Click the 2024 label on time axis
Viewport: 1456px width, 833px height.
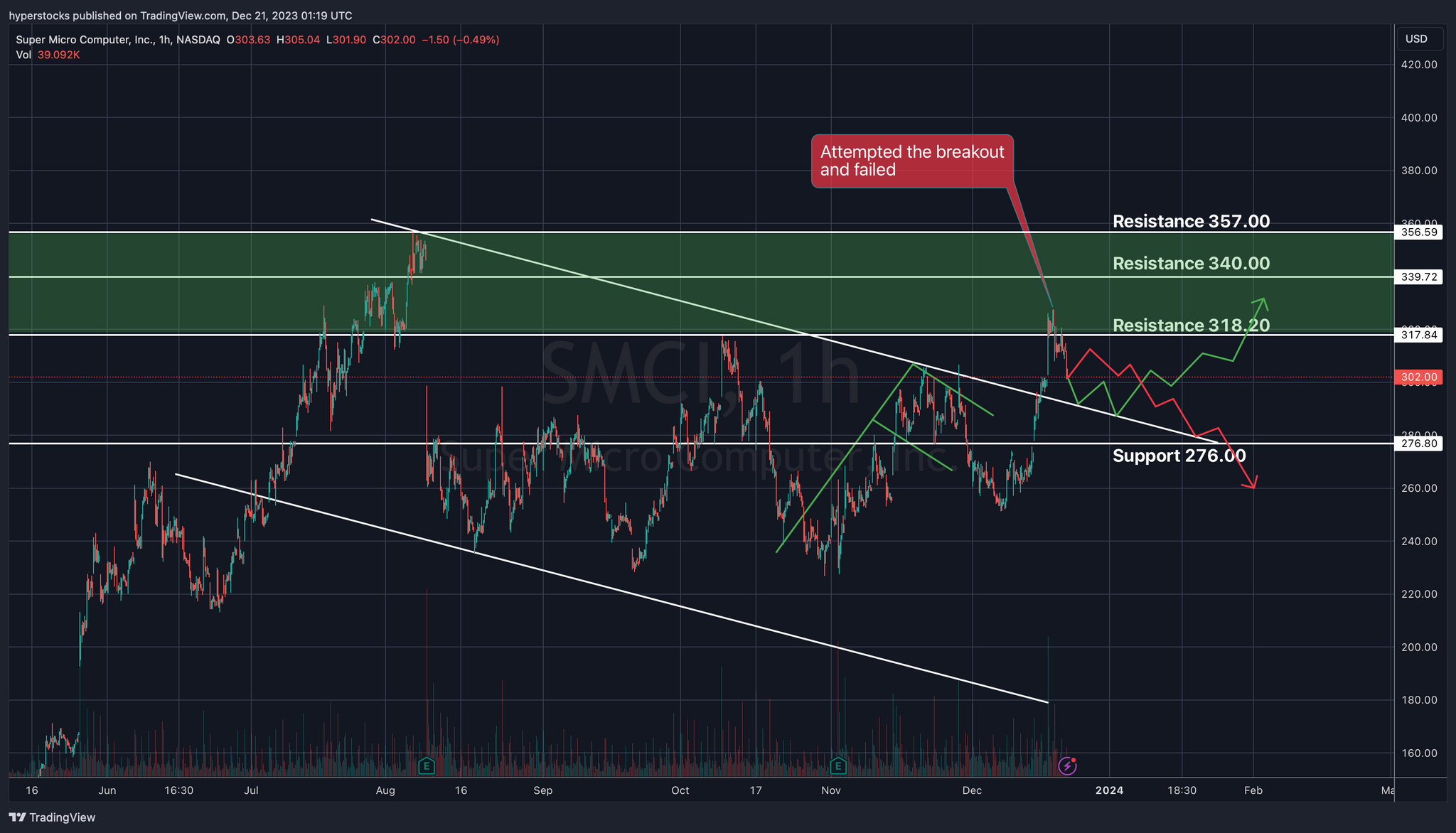click(1109, 790)
